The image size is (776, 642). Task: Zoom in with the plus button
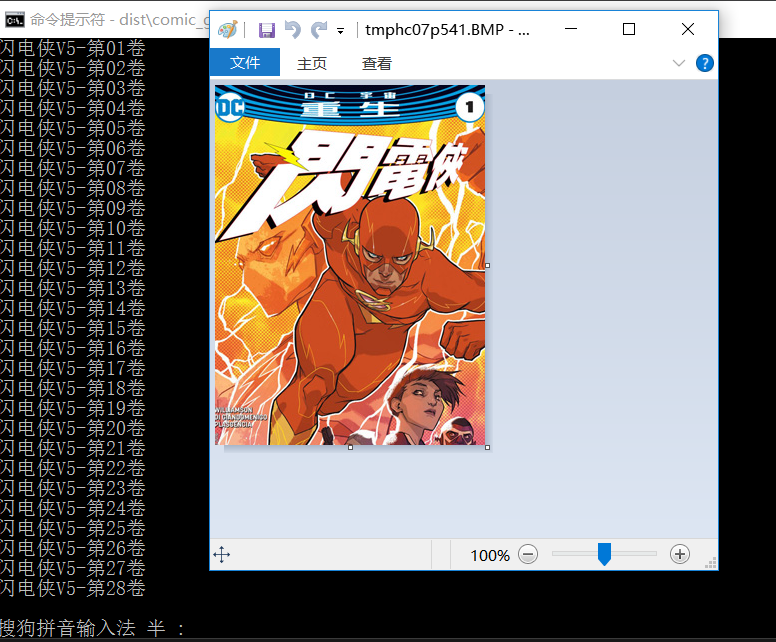(x=680, y=554)
